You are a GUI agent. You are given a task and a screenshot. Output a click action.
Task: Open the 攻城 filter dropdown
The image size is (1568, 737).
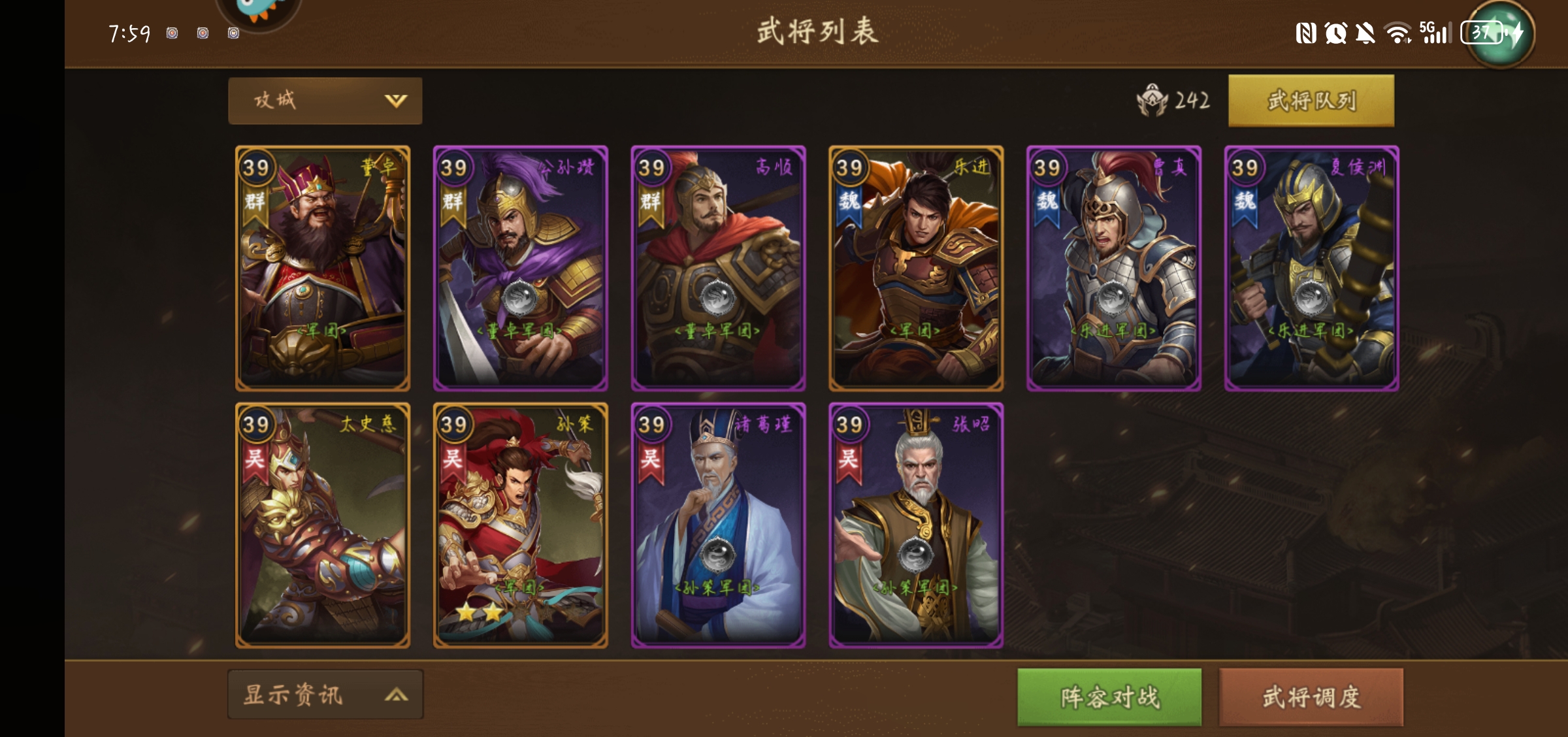(325, 101)
